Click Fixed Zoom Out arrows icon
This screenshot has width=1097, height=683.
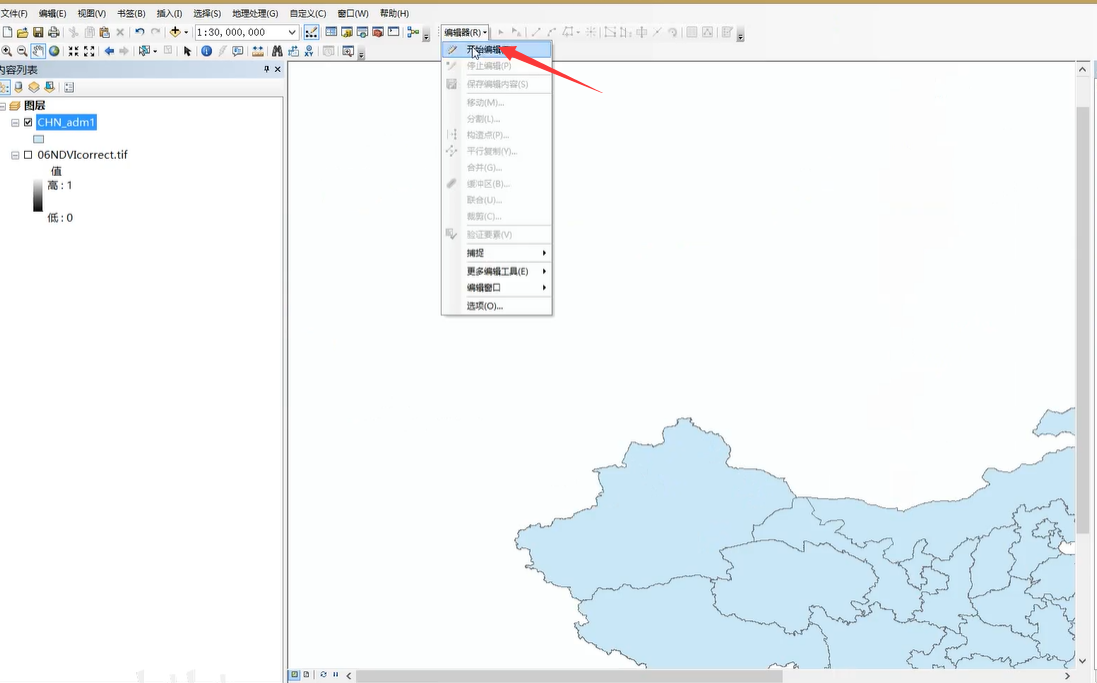point(89,51)
